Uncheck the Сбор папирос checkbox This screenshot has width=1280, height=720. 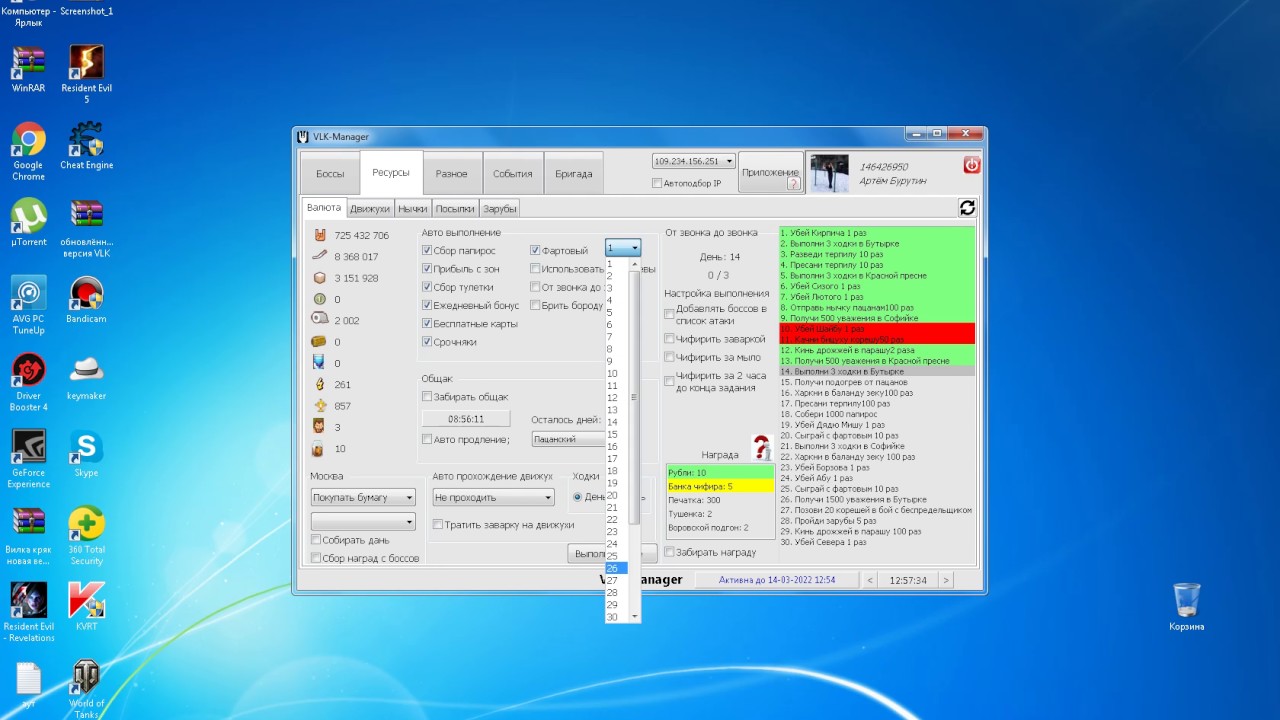coord(427,251)
